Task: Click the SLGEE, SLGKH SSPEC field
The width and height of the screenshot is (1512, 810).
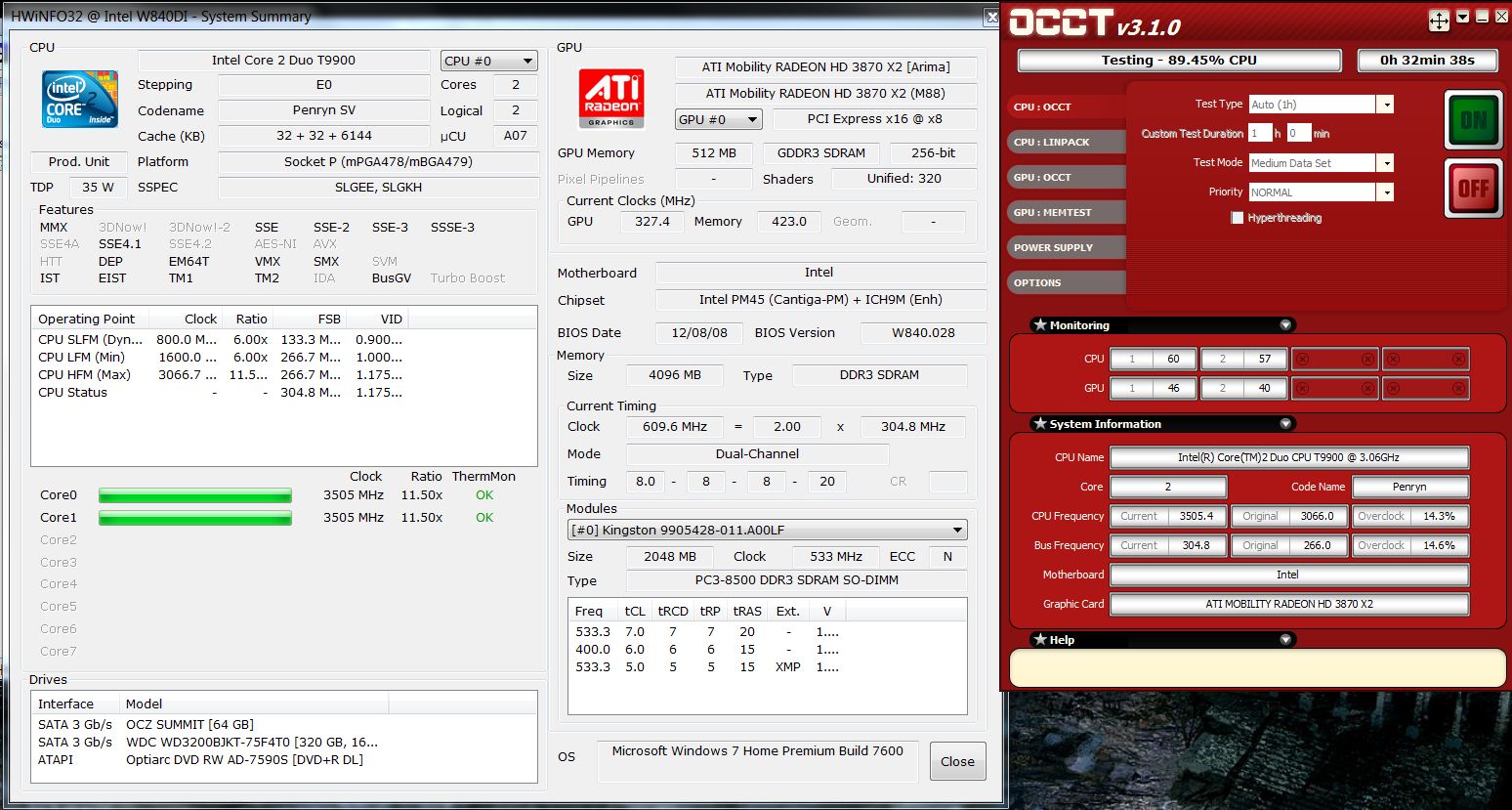Action: click(x=378, y=187)
